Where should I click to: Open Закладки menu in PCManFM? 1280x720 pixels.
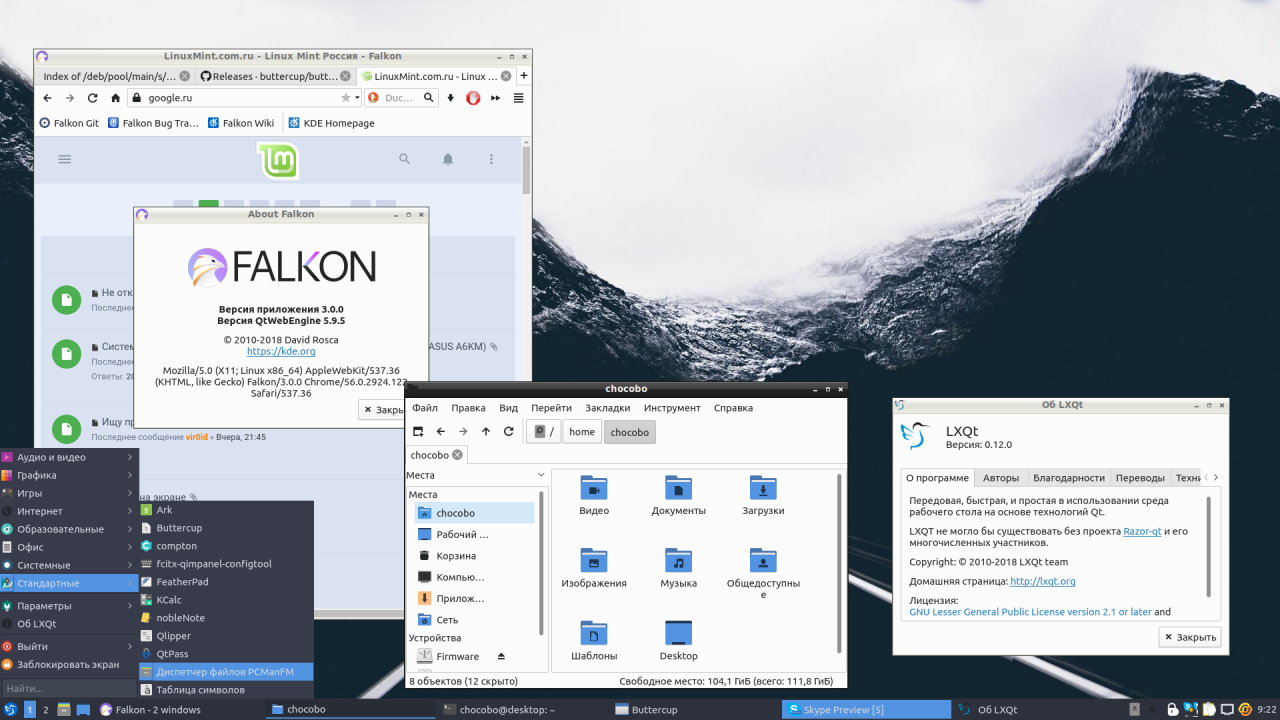coord(608,408)
